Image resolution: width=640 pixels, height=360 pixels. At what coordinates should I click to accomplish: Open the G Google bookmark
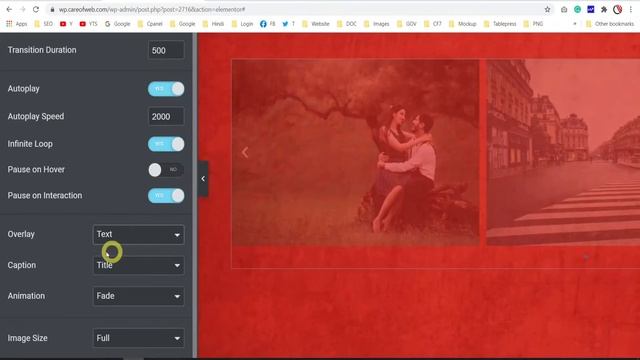(x=118, y=24)
